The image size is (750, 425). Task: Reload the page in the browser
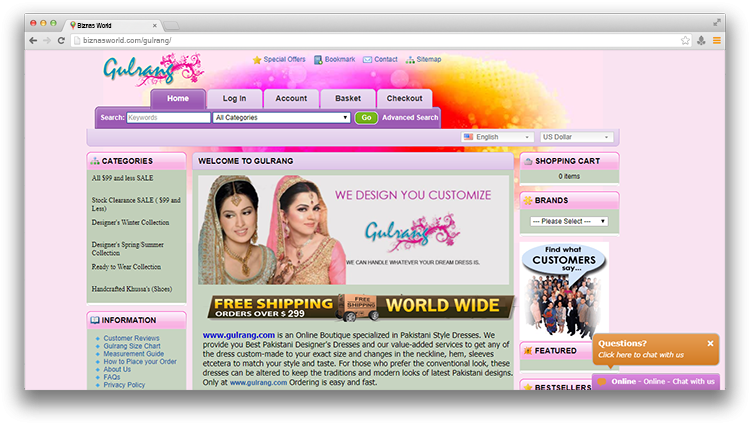tap(62, 40)
